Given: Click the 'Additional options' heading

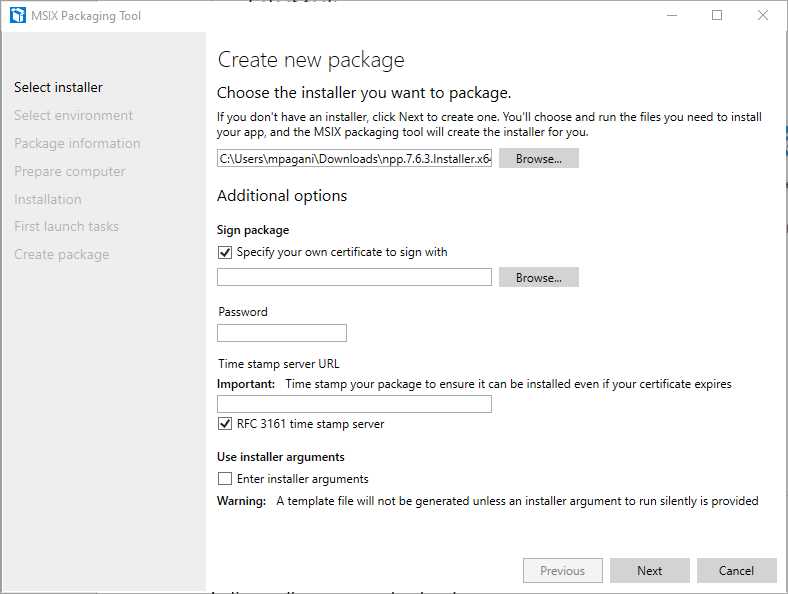Looking at the screenshot, I should 282,195.
